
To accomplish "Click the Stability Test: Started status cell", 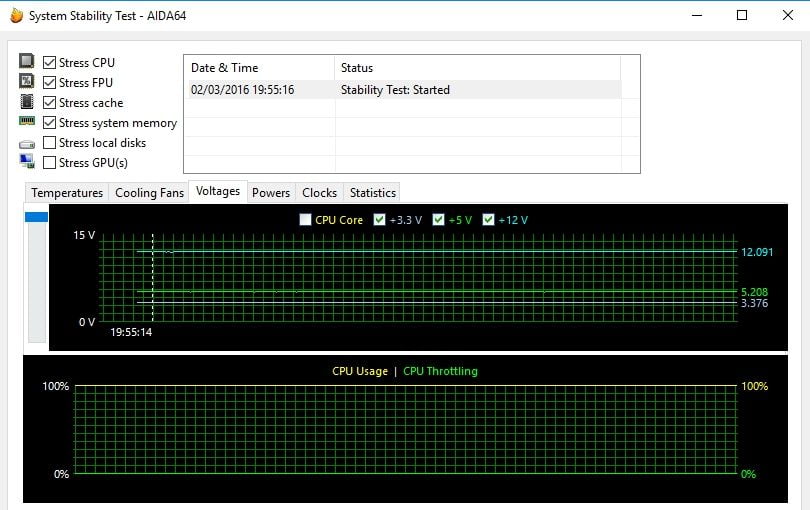I will pos(395,90).
